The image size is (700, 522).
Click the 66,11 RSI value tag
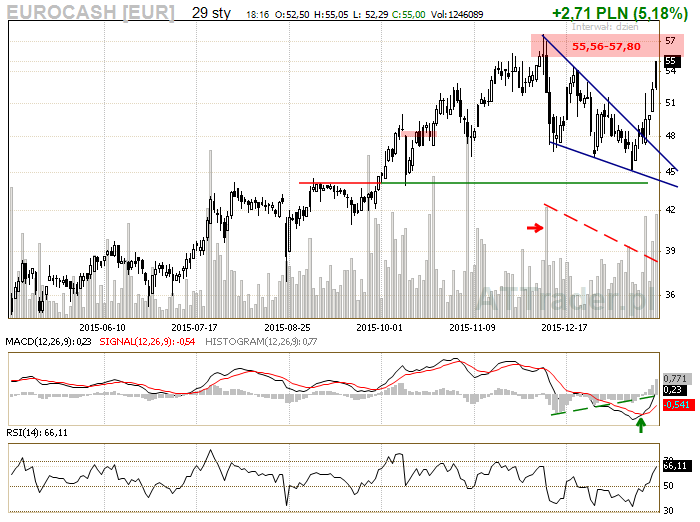pyautogui.click(x=676, y=466)
